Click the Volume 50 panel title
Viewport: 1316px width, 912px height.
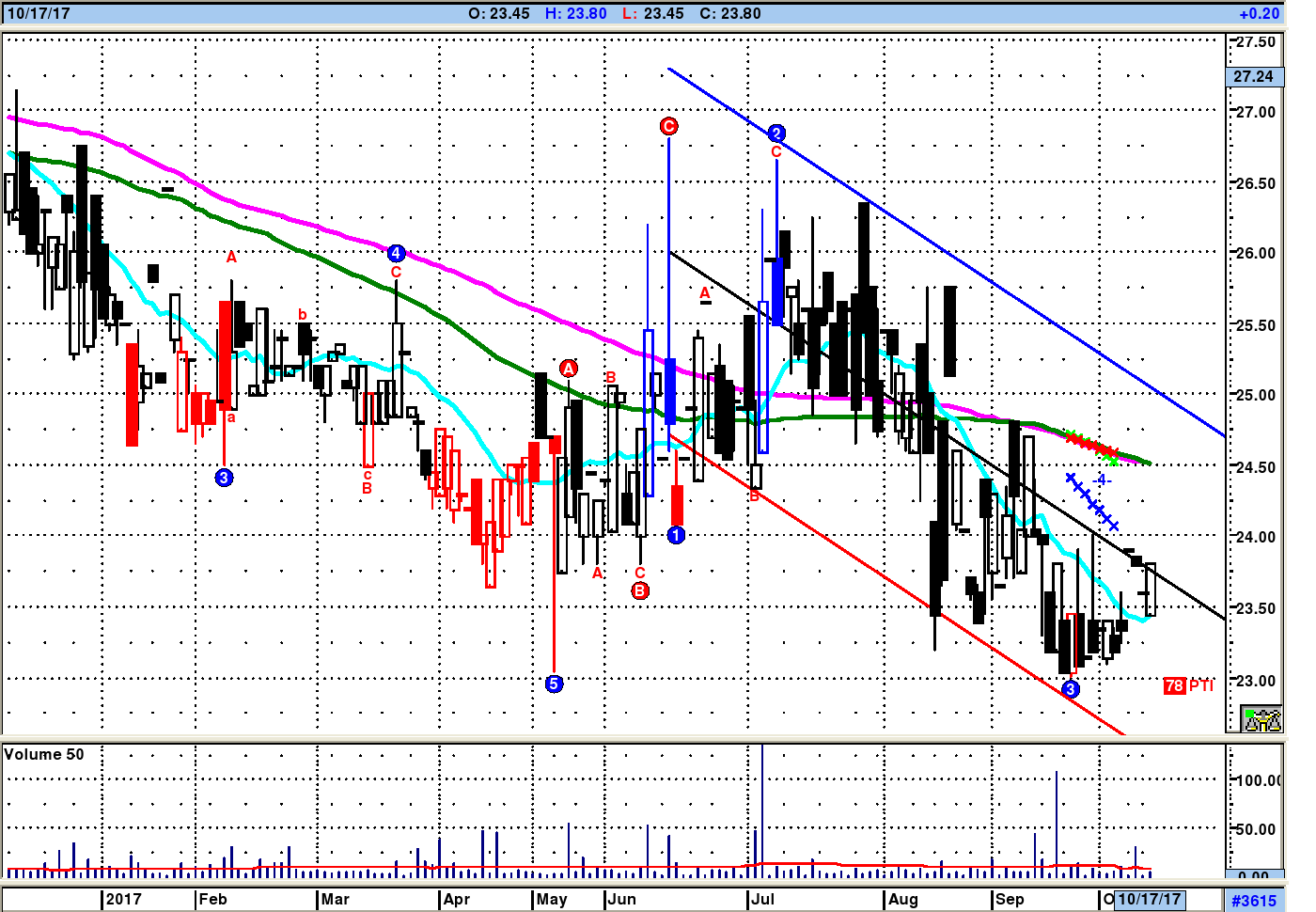tap(44, 754)
